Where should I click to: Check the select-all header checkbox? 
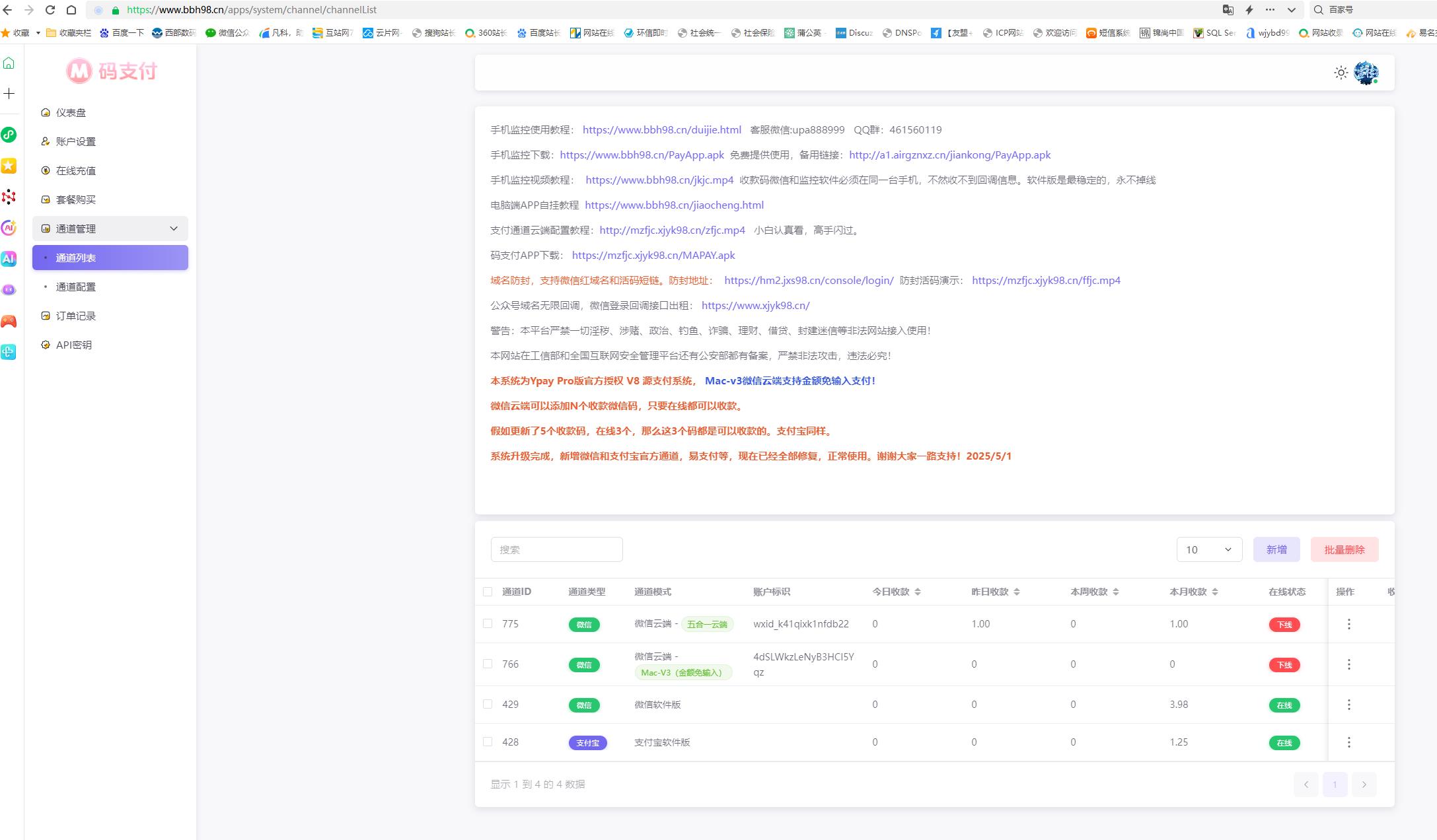(x=488, y=592)
